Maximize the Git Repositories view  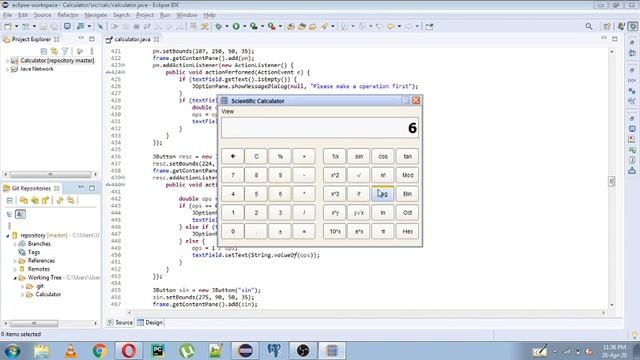pyautogui.click(x=92, y=188)
